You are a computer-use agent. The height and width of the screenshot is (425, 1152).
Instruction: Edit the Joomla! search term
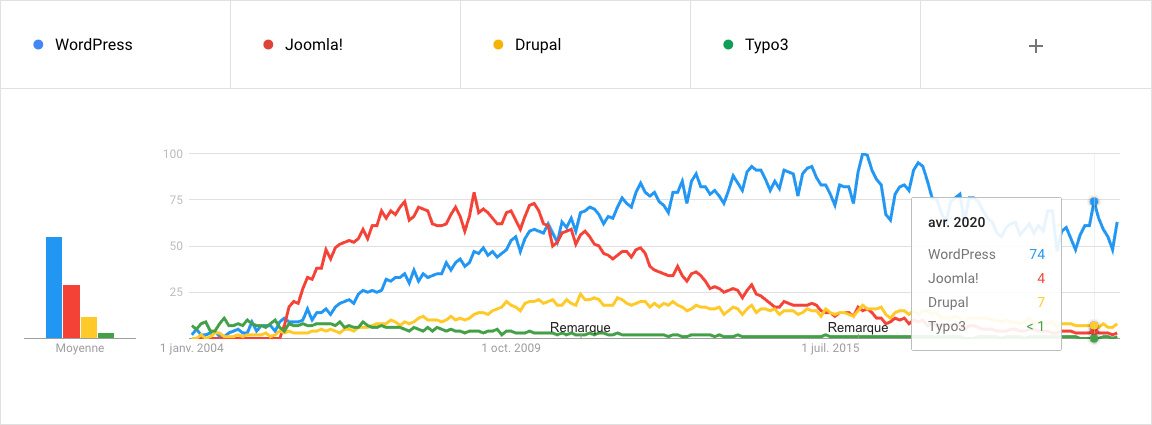[314, 45]
